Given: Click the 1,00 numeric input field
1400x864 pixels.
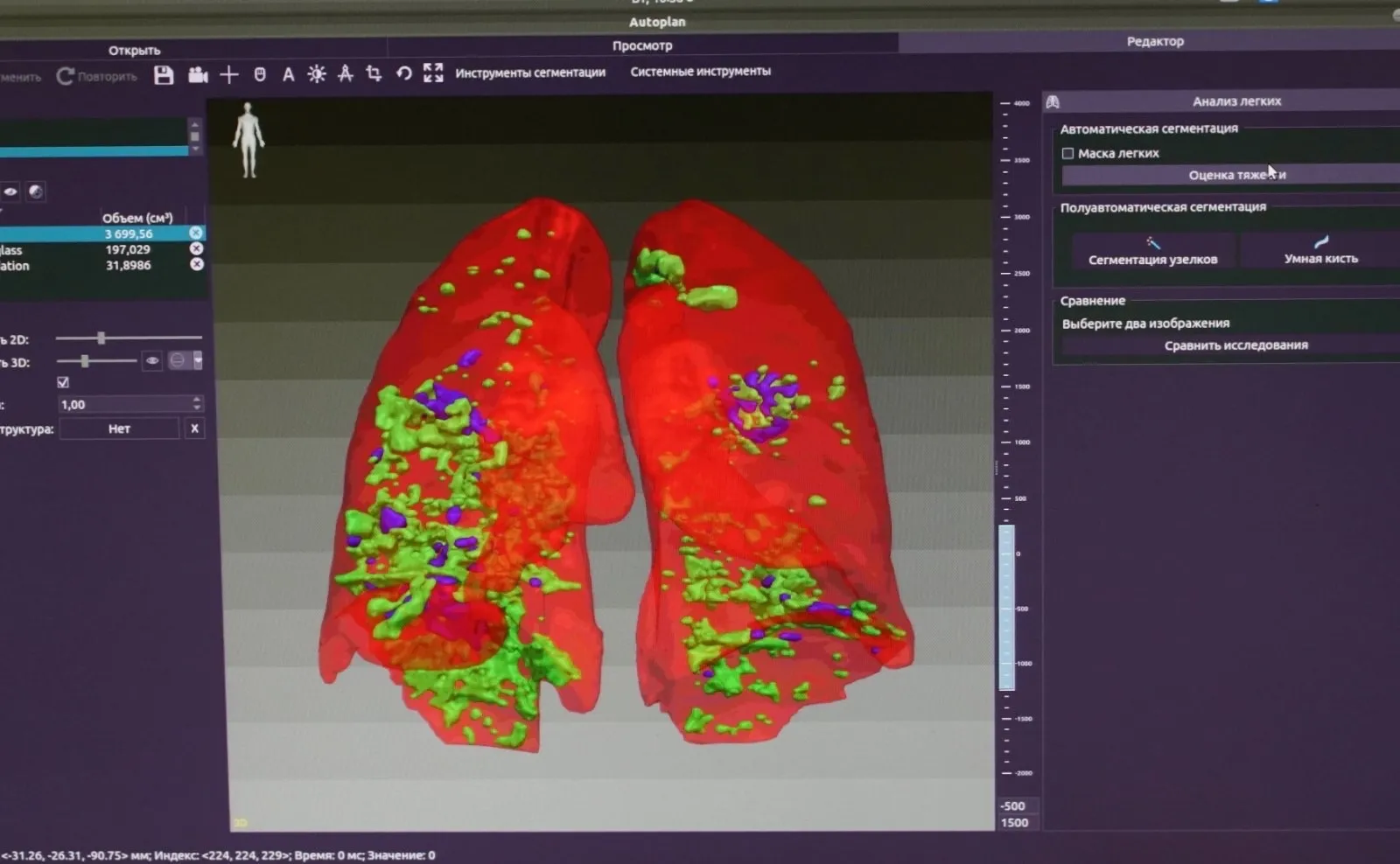Looking at the screenshot, I should tap(124, 405).
